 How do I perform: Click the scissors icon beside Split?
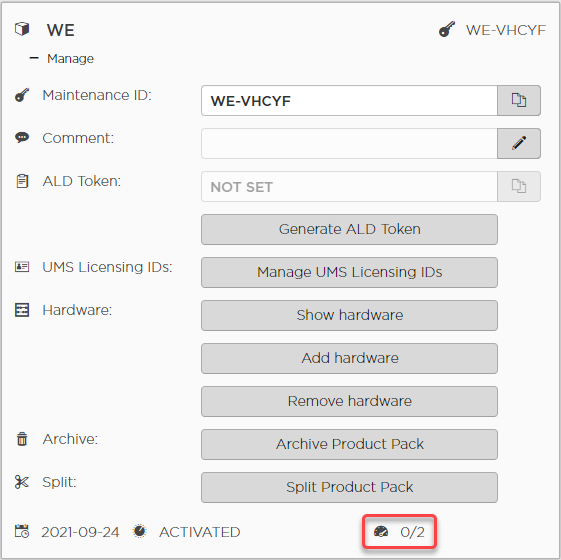pyautogui.click(x=21, y=482)
